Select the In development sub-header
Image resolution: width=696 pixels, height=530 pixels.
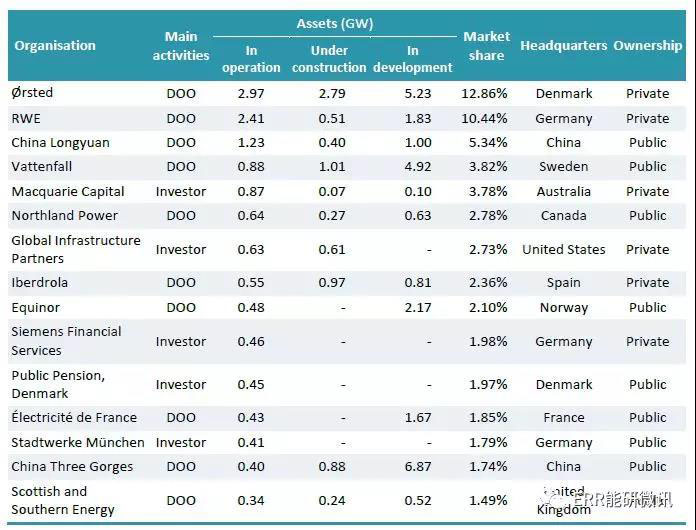(412, 59)
